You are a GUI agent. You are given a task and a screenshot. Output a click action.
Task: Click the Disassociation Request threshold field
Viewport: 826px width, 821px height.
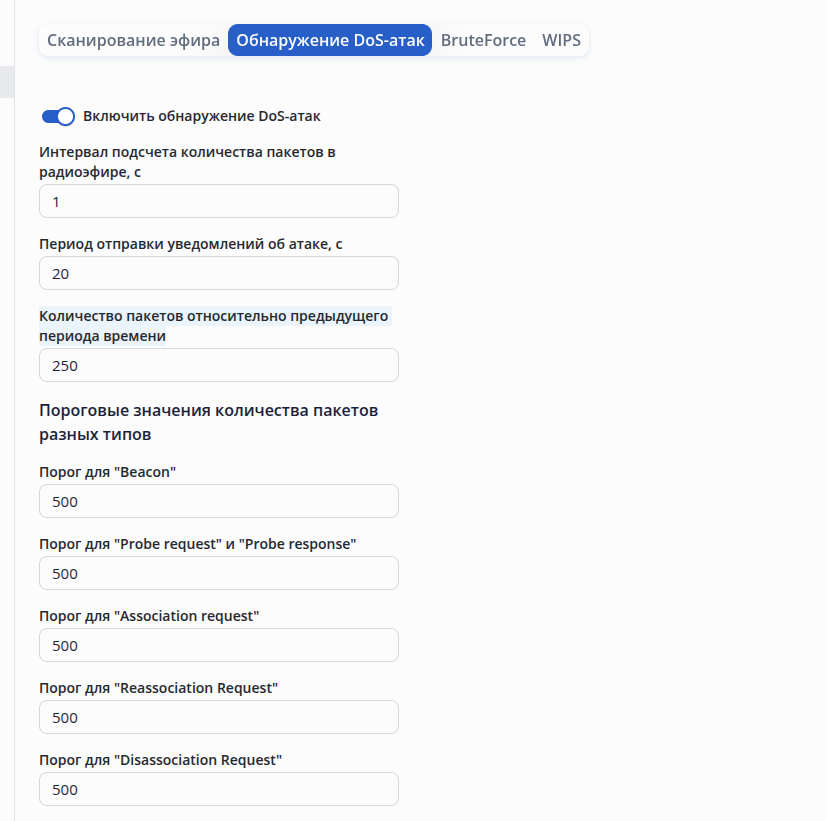(218, 789)
